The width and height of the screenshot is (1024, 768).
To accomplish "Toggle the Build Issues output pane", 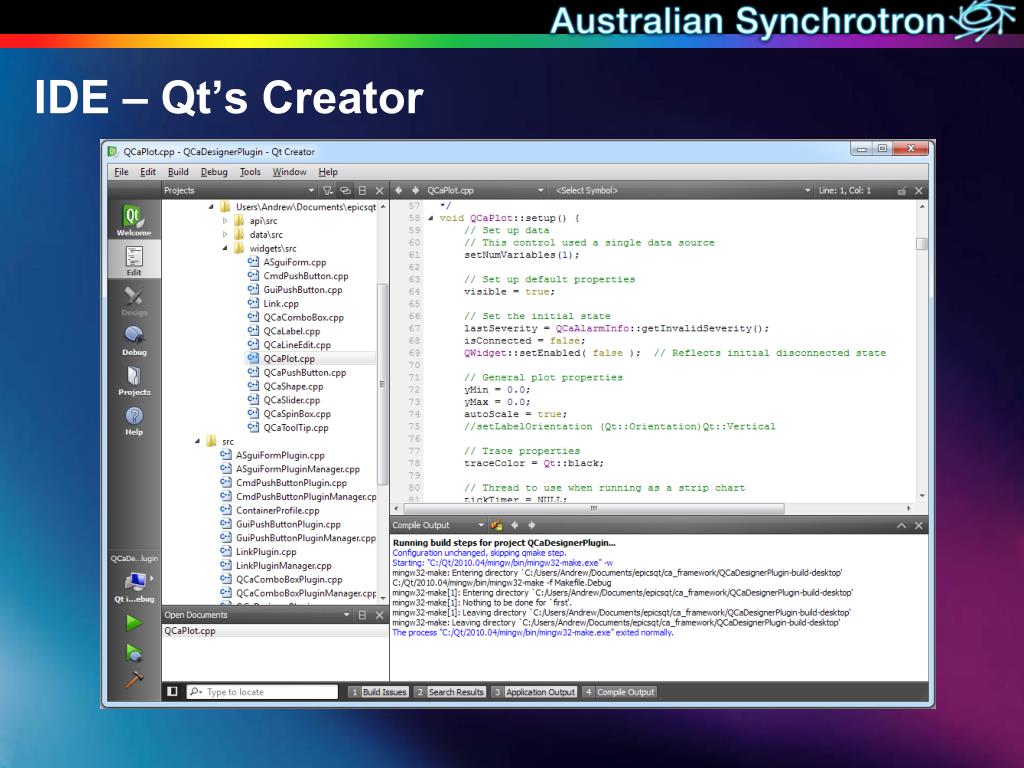I will tap(379, 692).
